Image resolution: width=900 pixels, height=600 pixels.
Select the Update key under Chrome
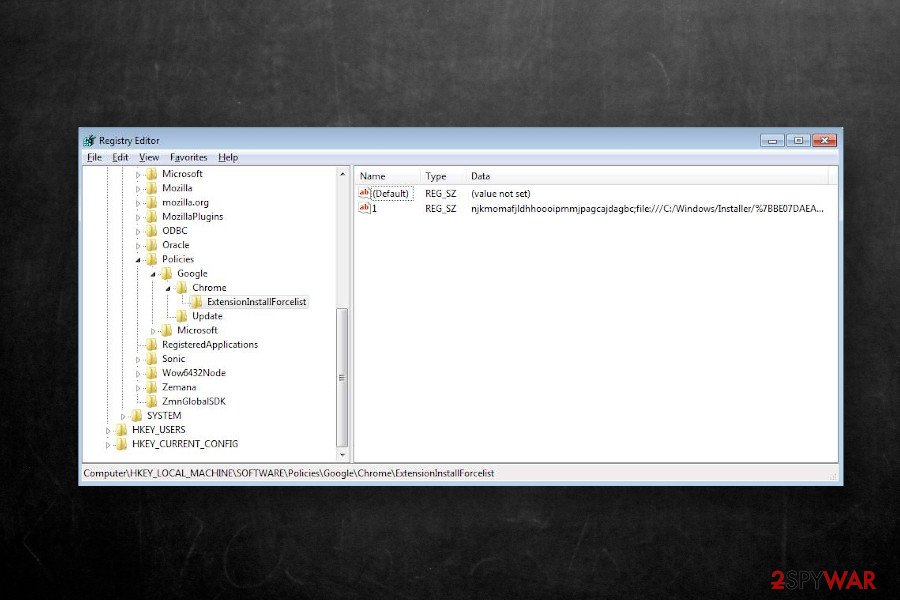pos(207,316)
